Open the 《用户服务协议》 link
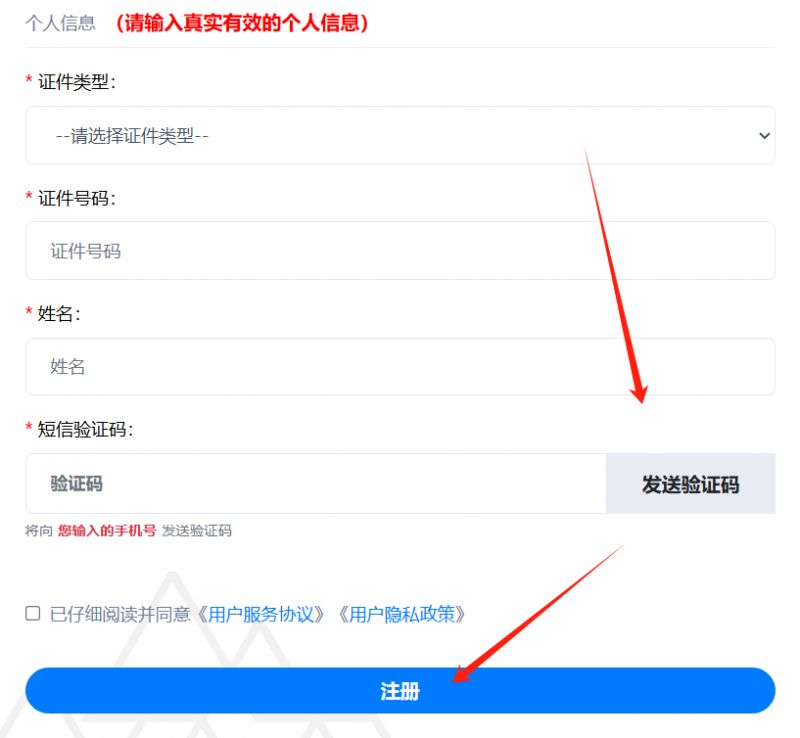Image resolution: width=800 pixels, height=738 pixels. click(260, 614)
